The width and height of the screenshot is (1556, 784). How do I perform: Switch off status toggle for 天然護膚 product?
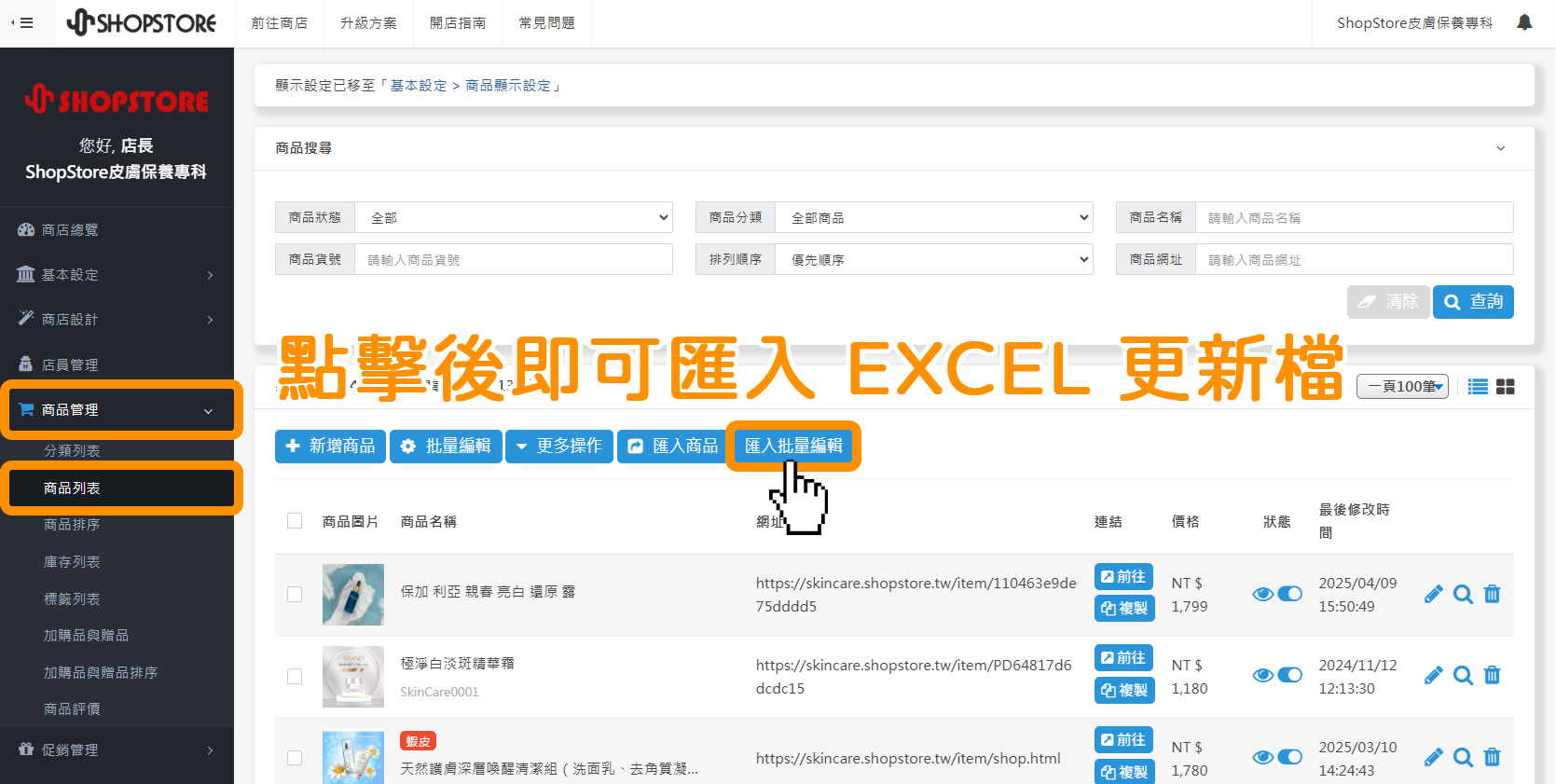(1290, 757)
